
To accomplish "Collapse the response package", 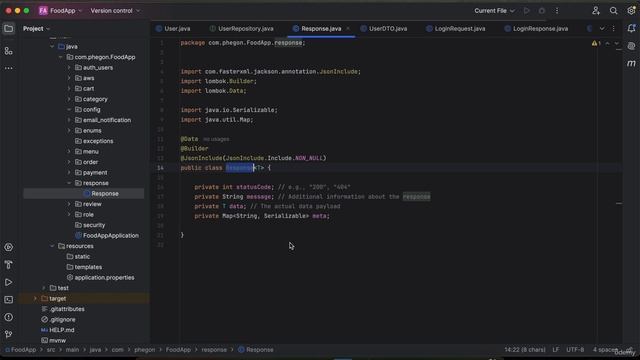I will click(69, 183).
